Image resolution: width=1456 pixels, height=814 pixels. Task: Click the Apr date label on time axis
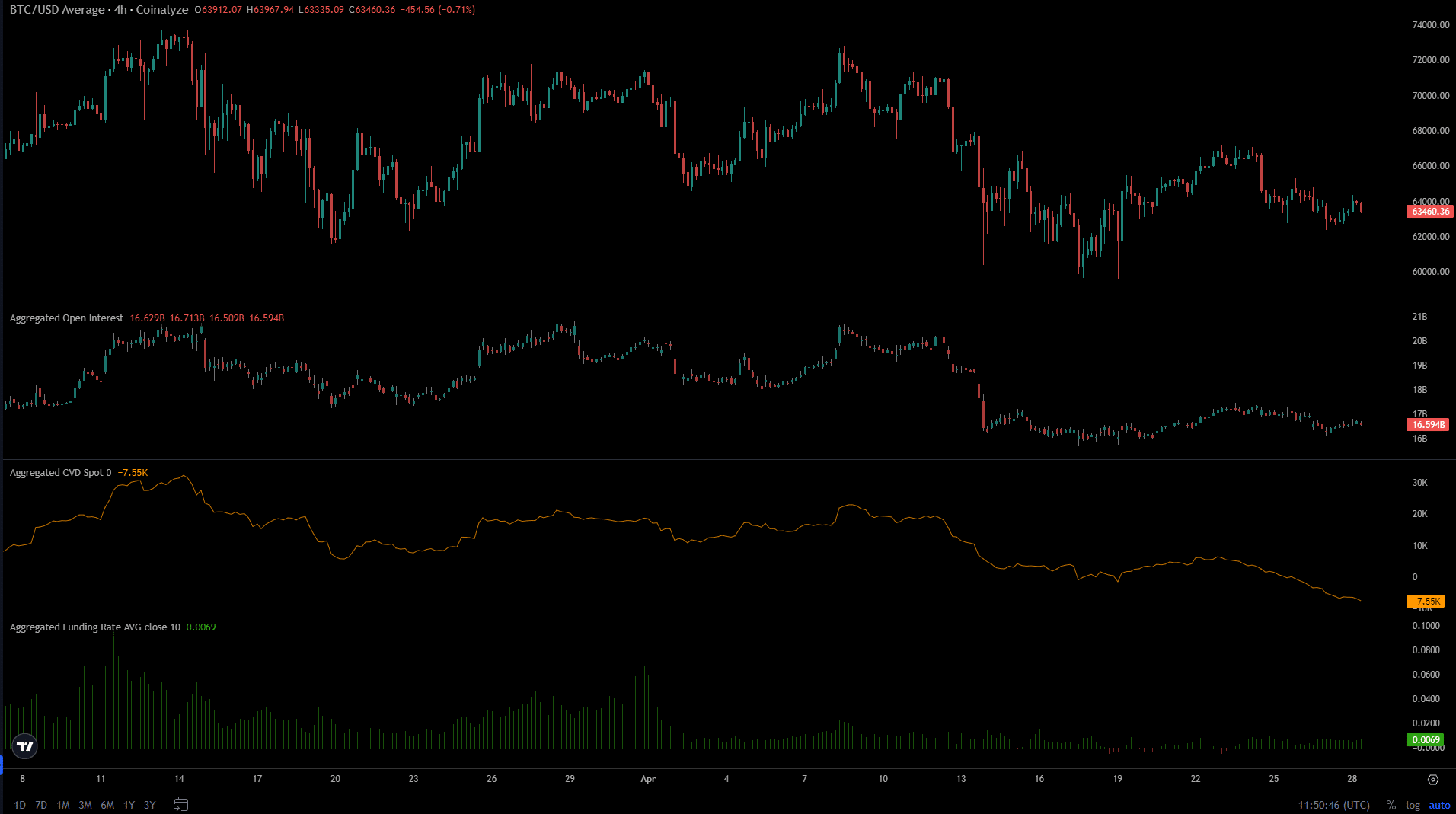pos(648,779)
